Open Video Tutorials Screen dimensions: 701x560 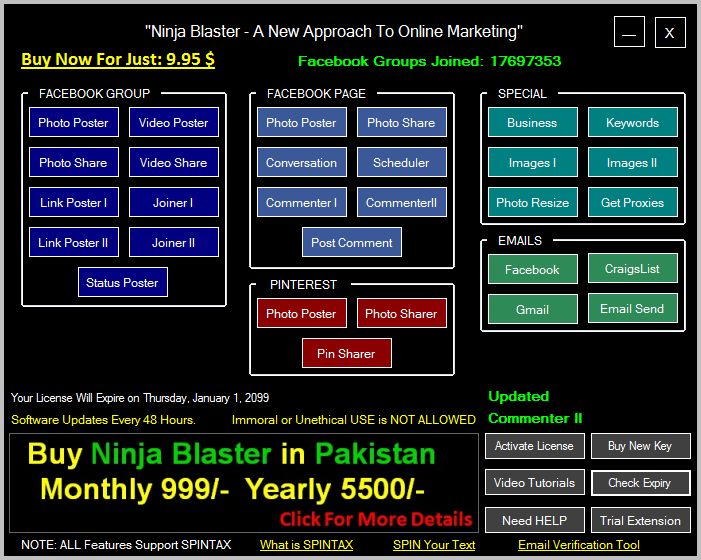(535, 482)
